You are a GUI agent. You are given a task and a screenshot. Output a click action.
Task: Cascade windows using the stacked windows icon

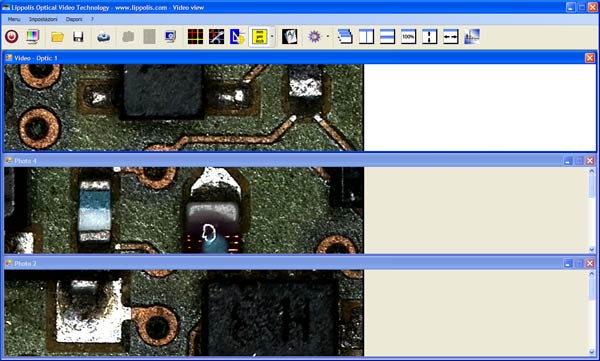(x=345, y=37)
